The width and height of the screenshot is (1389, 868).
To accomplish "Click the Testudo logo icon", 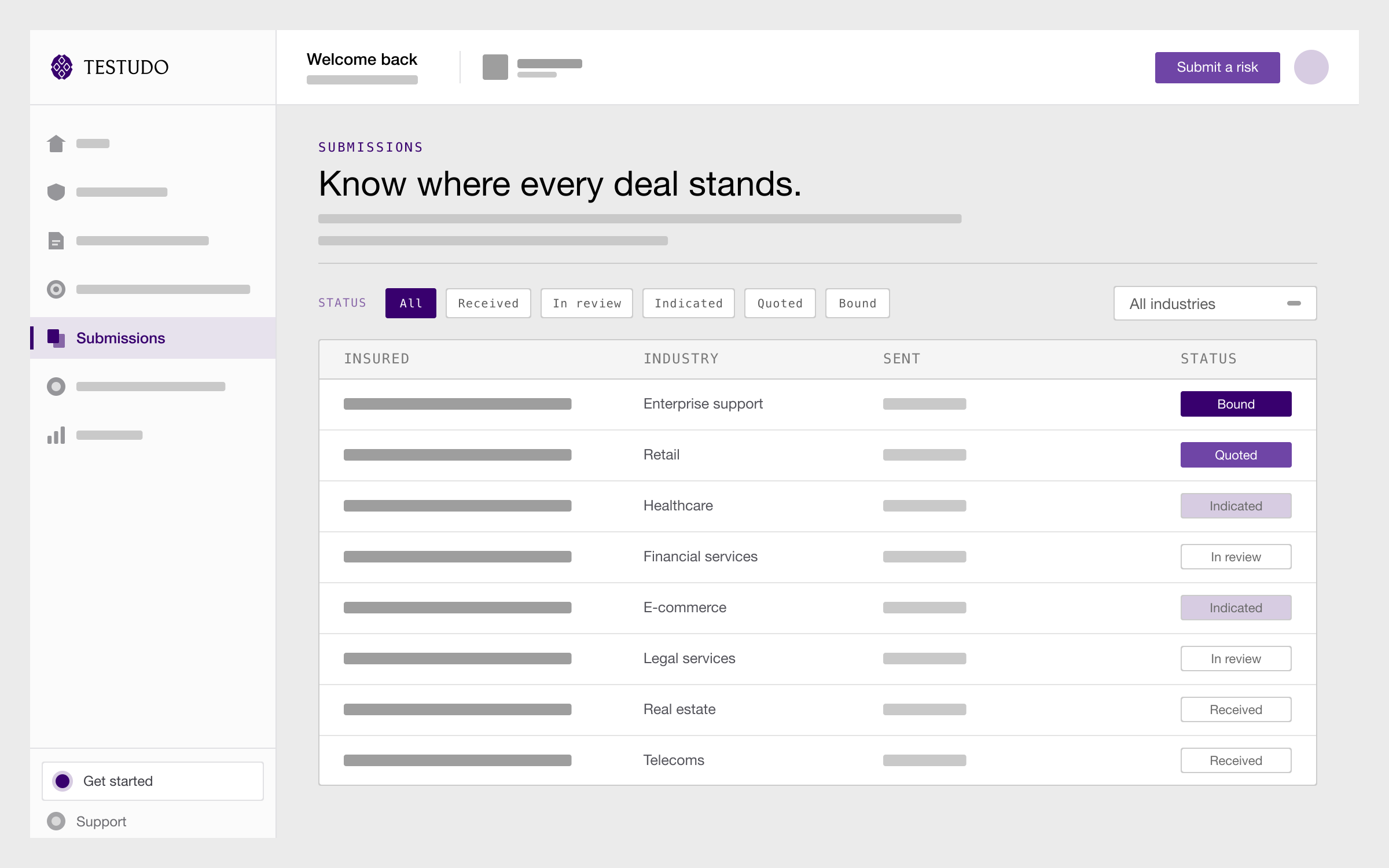I will click(62, 67).
